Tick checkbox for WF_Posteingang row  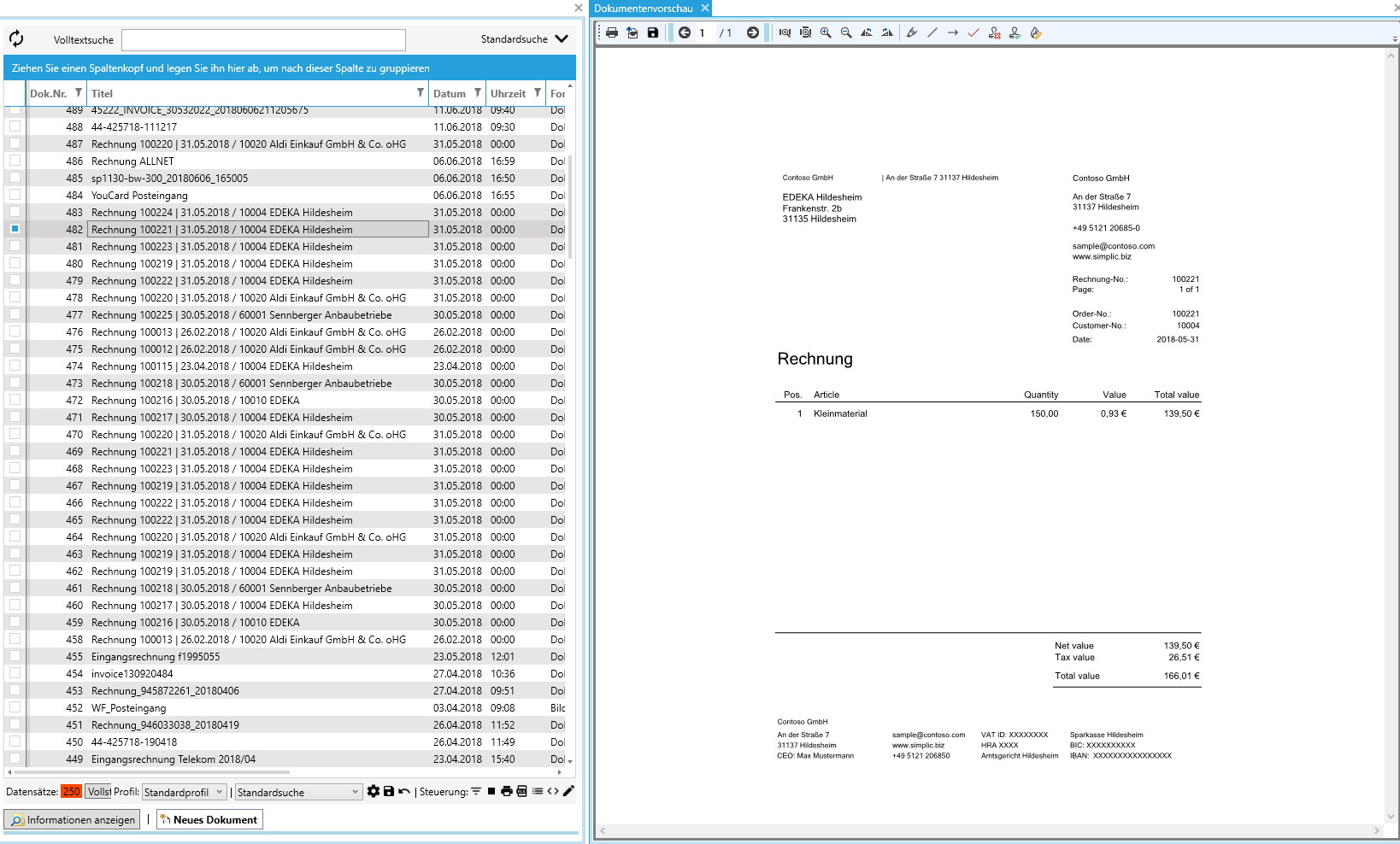15,706
